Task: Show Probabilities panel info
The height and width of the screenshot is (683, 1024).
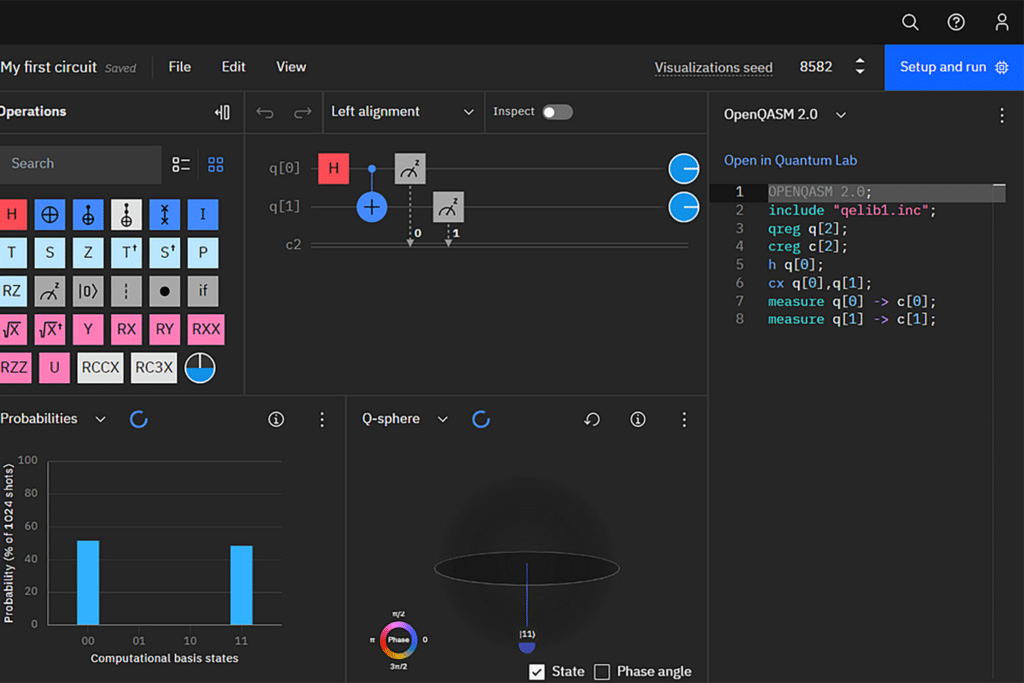Action: pos(276,419)
